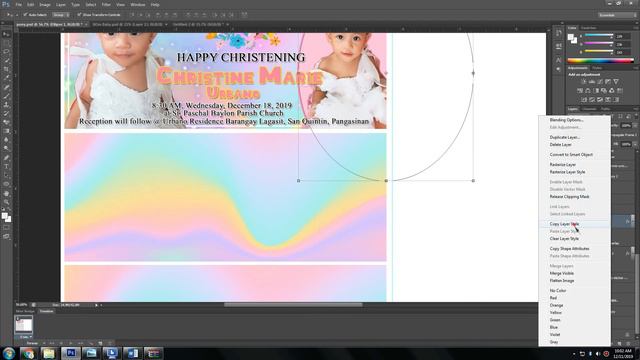
Task: Choose Blending Options from context menu
Action: (566, 120)
